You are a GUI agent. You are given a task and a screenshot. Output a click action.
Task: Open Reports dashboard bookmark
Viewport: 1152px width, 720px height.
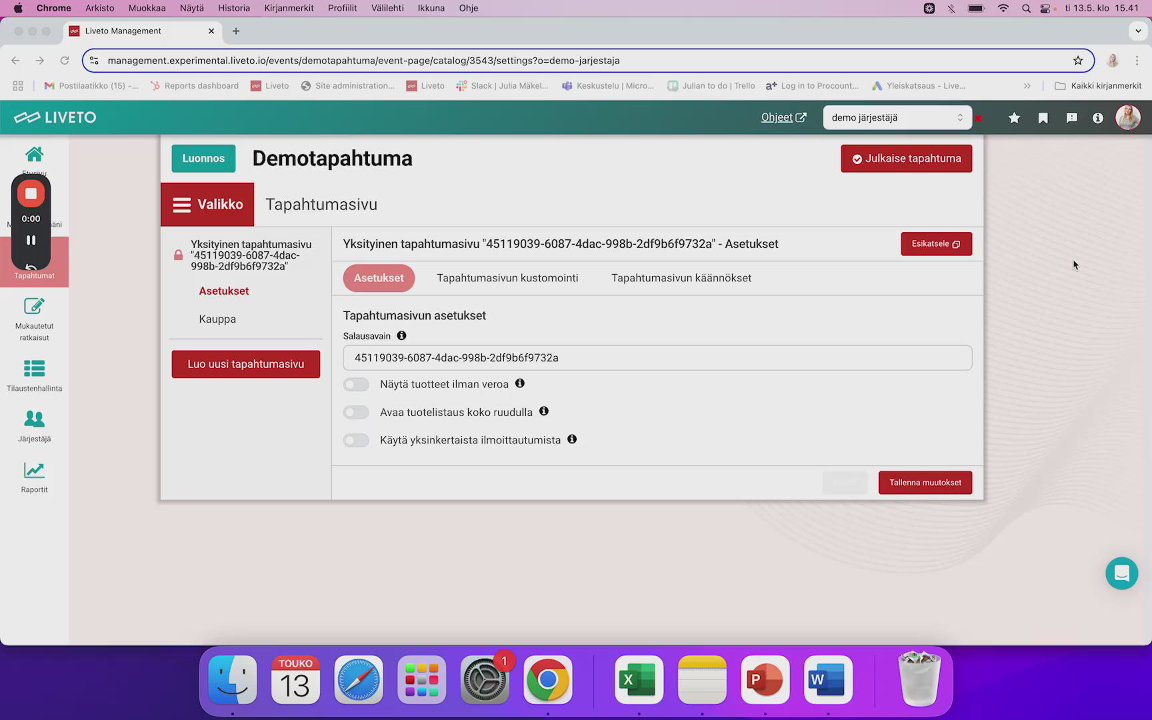(x=195, y=86)
